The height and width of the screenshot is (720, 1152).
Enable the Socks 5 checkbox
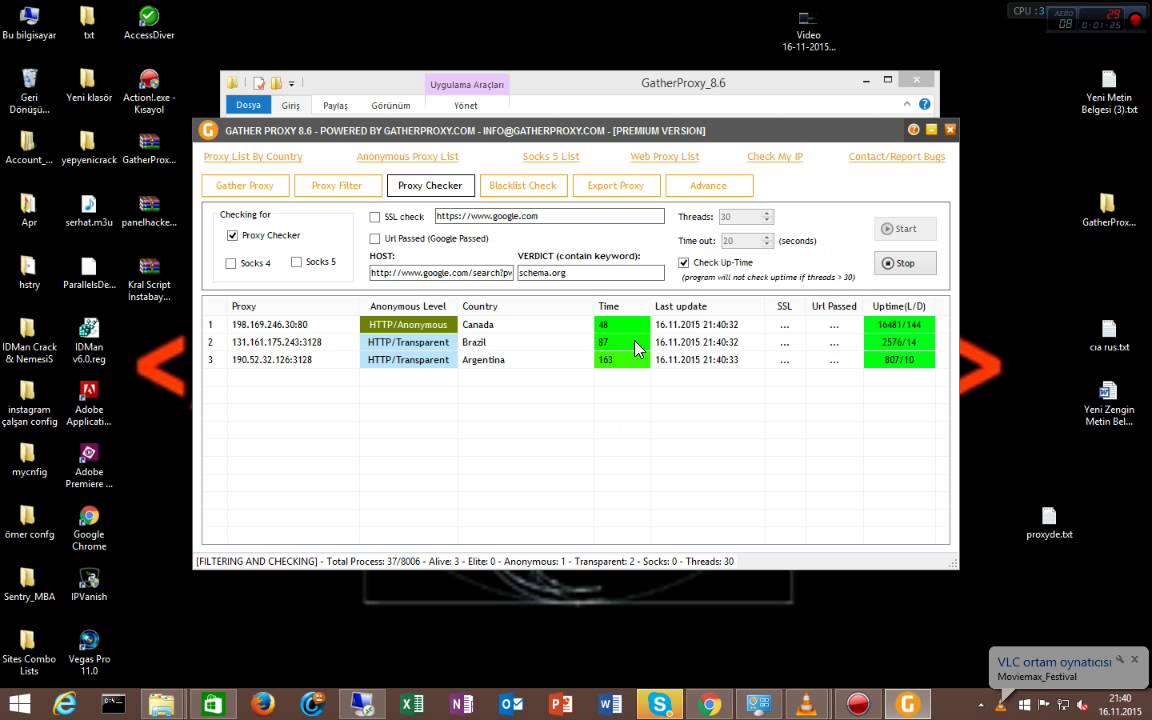point(296,262)
